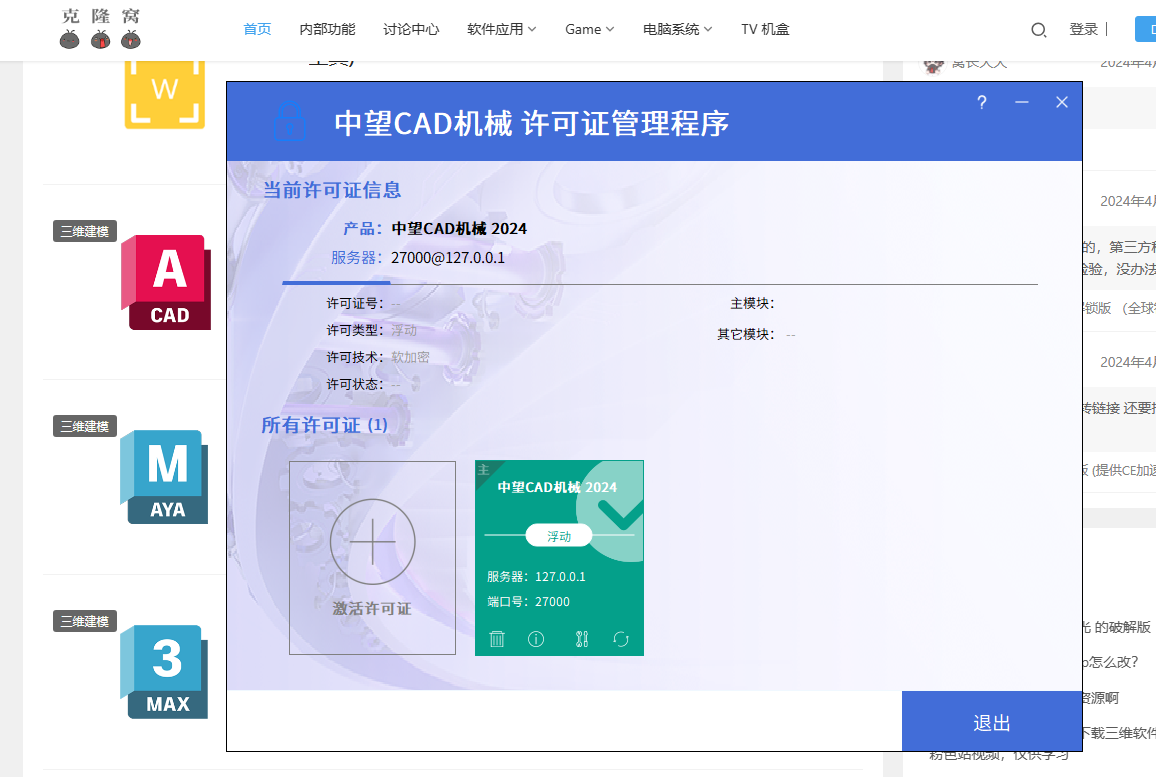Click the lock icon in dialog header
The image size is (1156, 777).
[290, 122]
